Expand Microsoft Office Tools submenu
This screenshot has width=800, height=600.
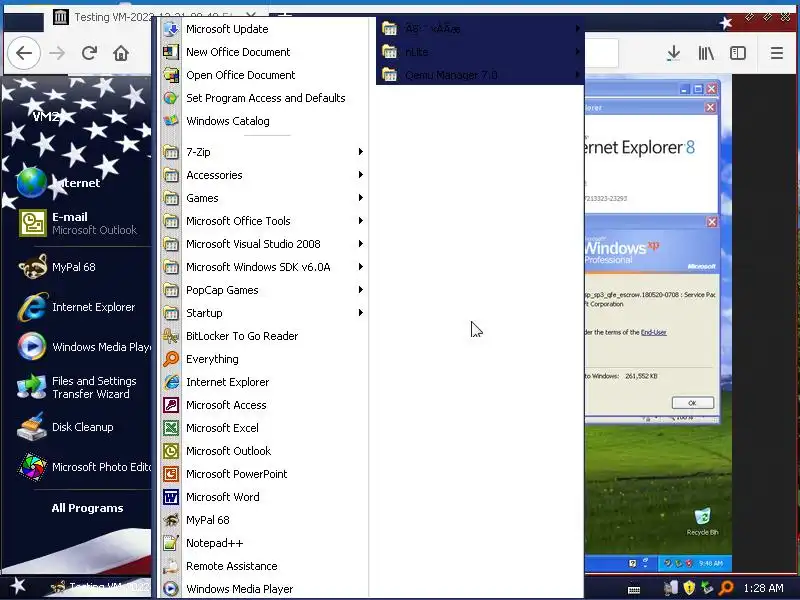coord(263,220)
